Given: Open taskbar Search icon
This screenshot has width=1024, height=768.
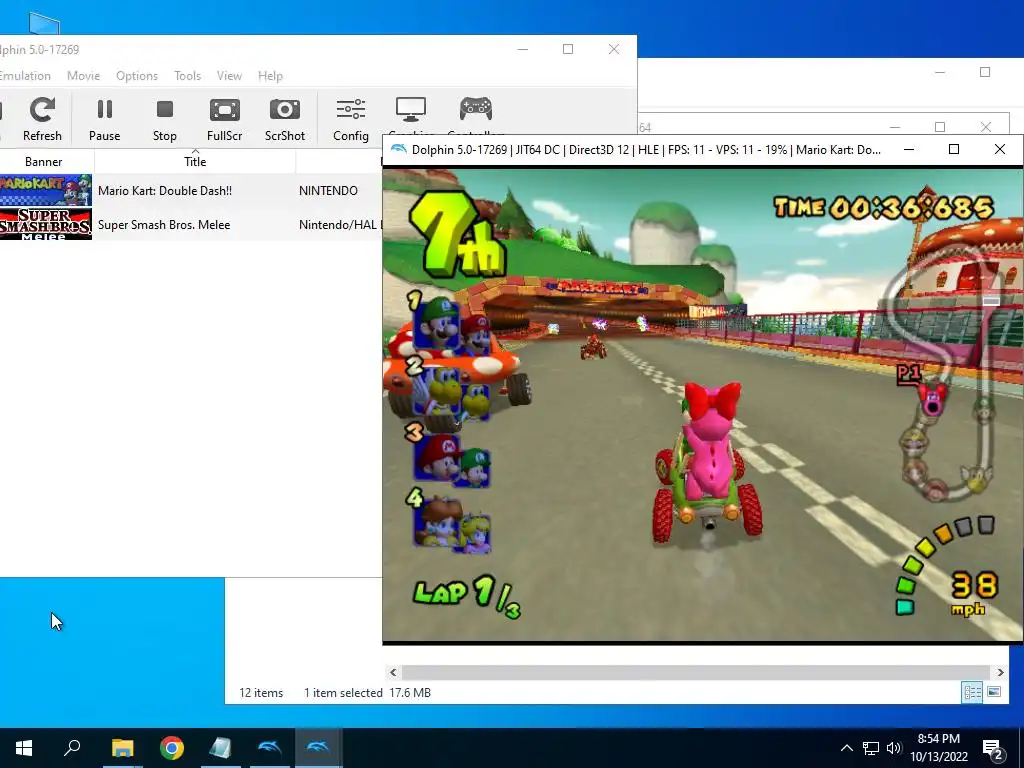Looking at the screenshot, I should [72, 748].
